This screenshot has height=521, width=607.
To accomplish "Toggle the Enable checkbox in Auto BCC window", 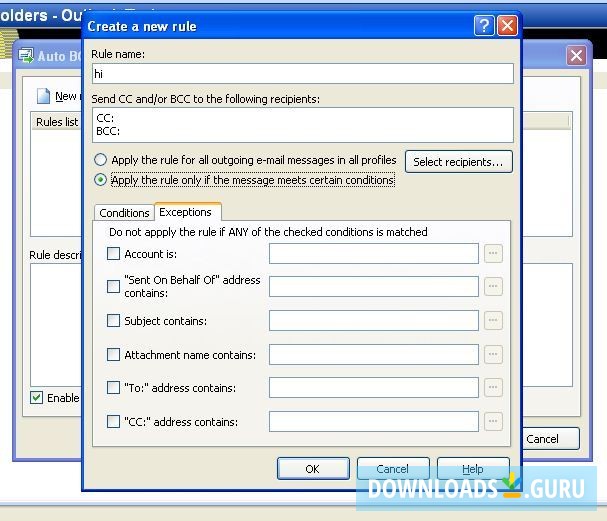I will (36, 398).
